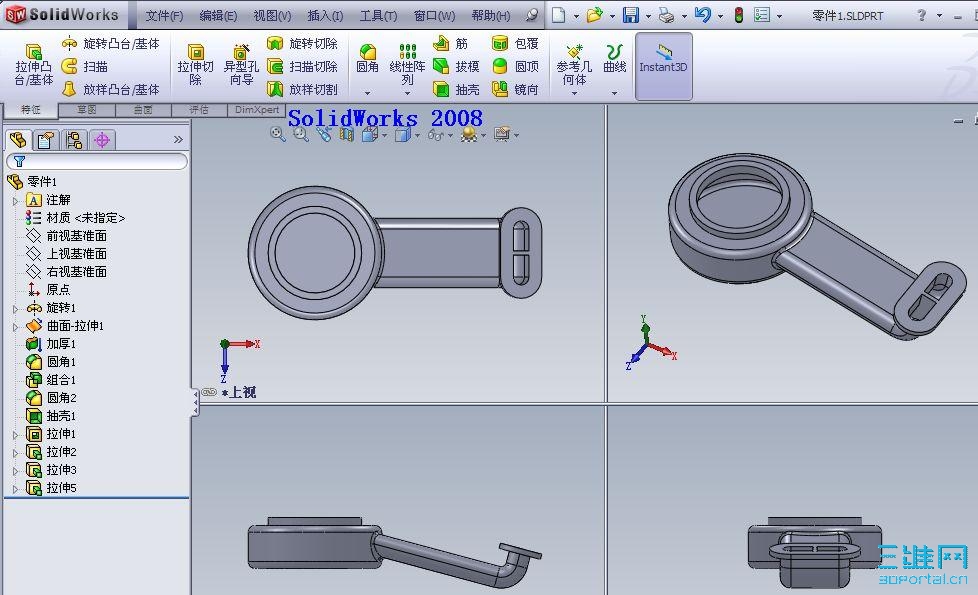Screen dimensions: 978x595
Task: Select the Draft (拔模) tool
Action: [456, 66]
